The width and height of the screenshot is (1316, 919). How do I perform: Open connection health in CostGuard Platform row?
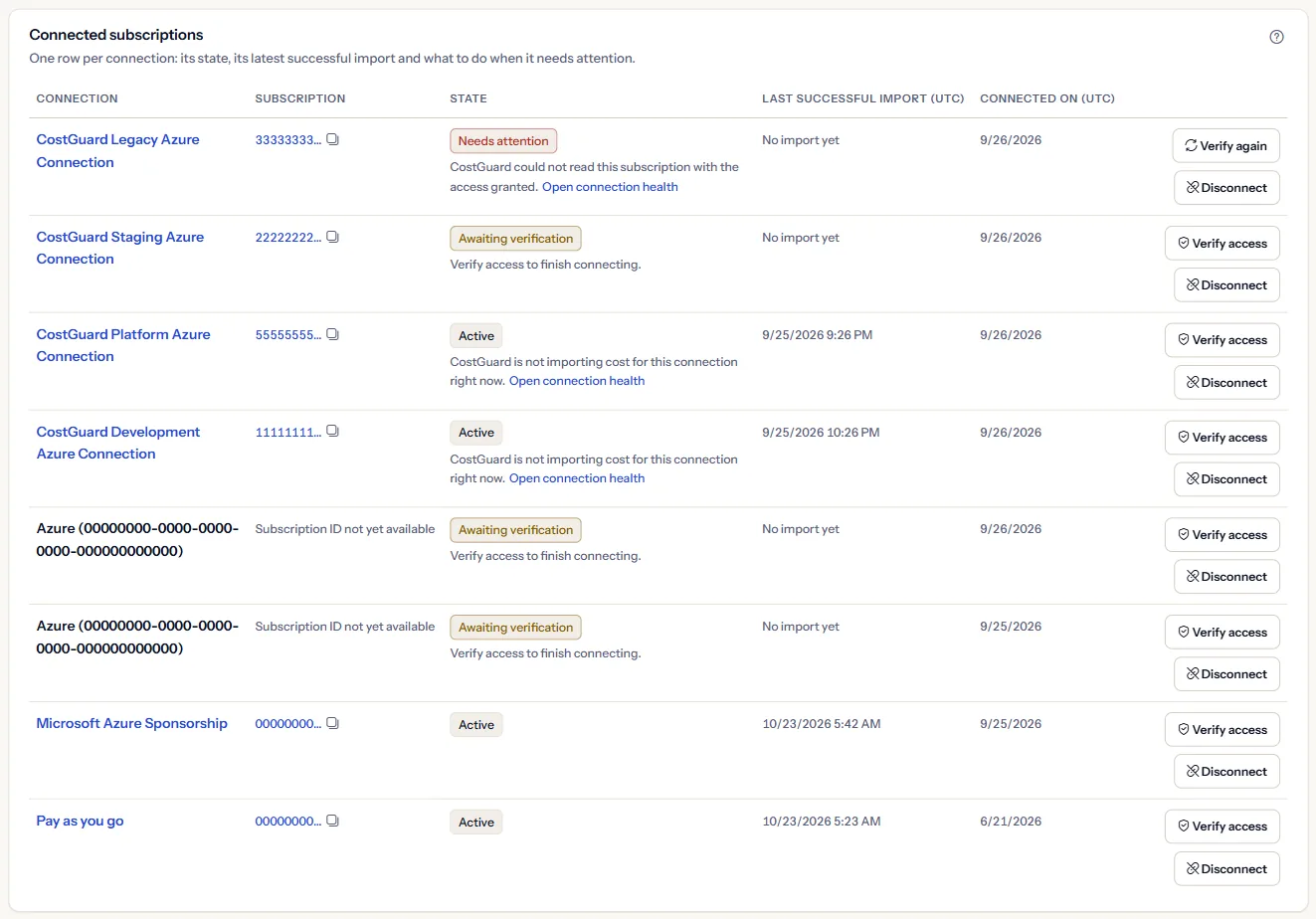pos(577,381)
